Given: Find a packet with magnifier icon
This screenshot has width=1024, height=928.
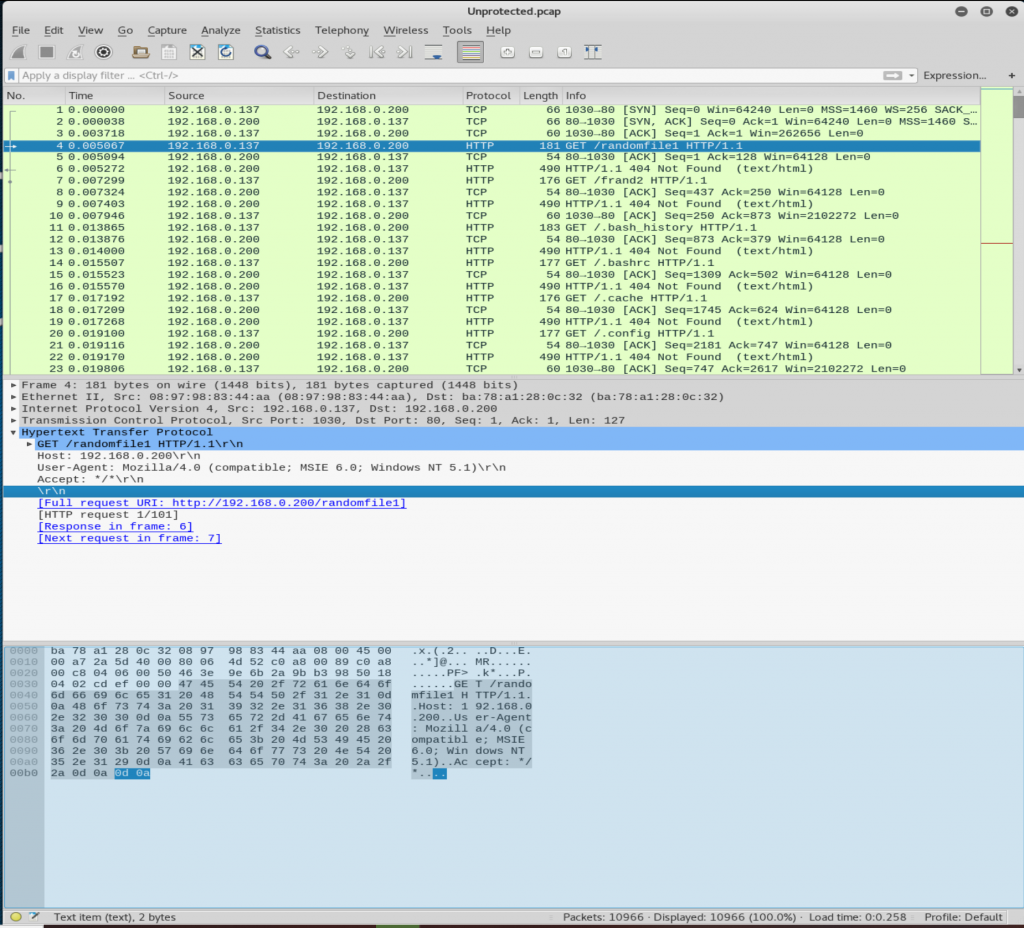Looking at the screenshot, I should coord(263,52).
